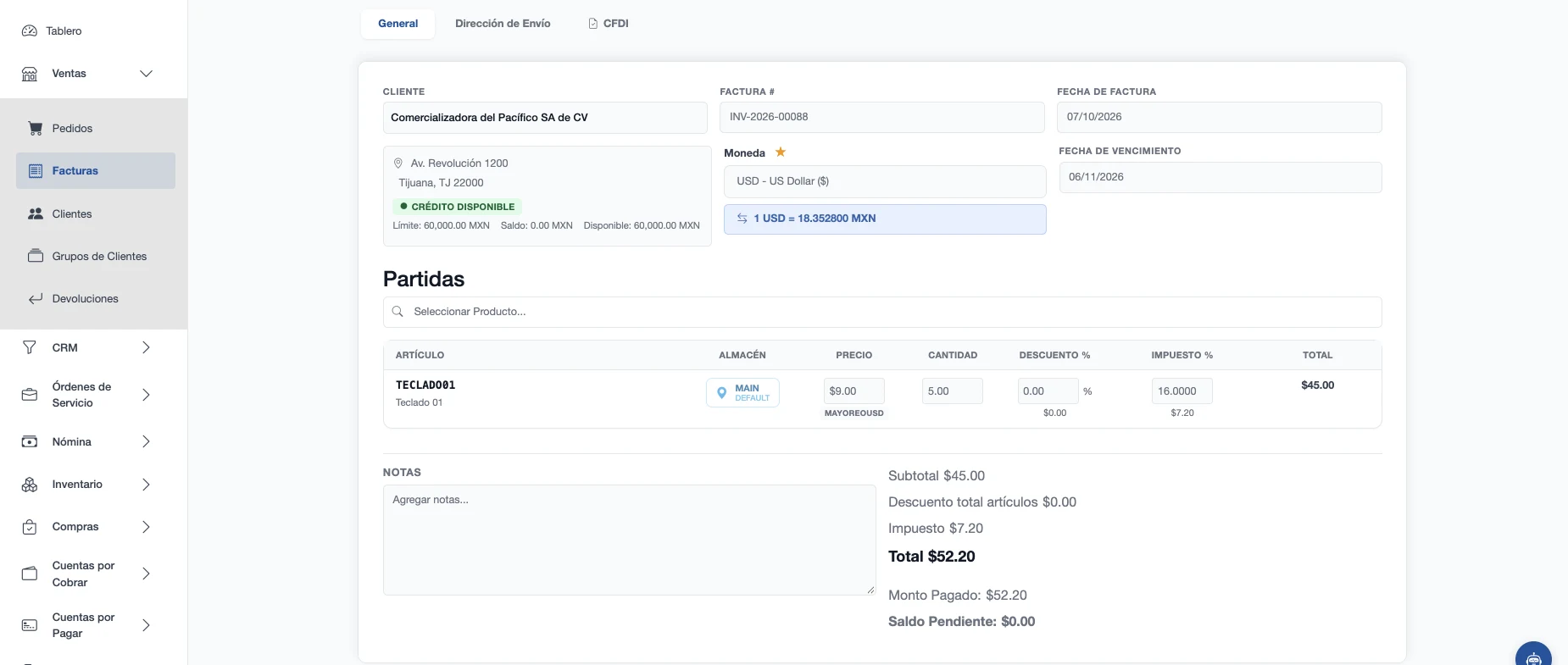
Task: Click the Pedidos shopping cart icon
Action: [36, 129]
